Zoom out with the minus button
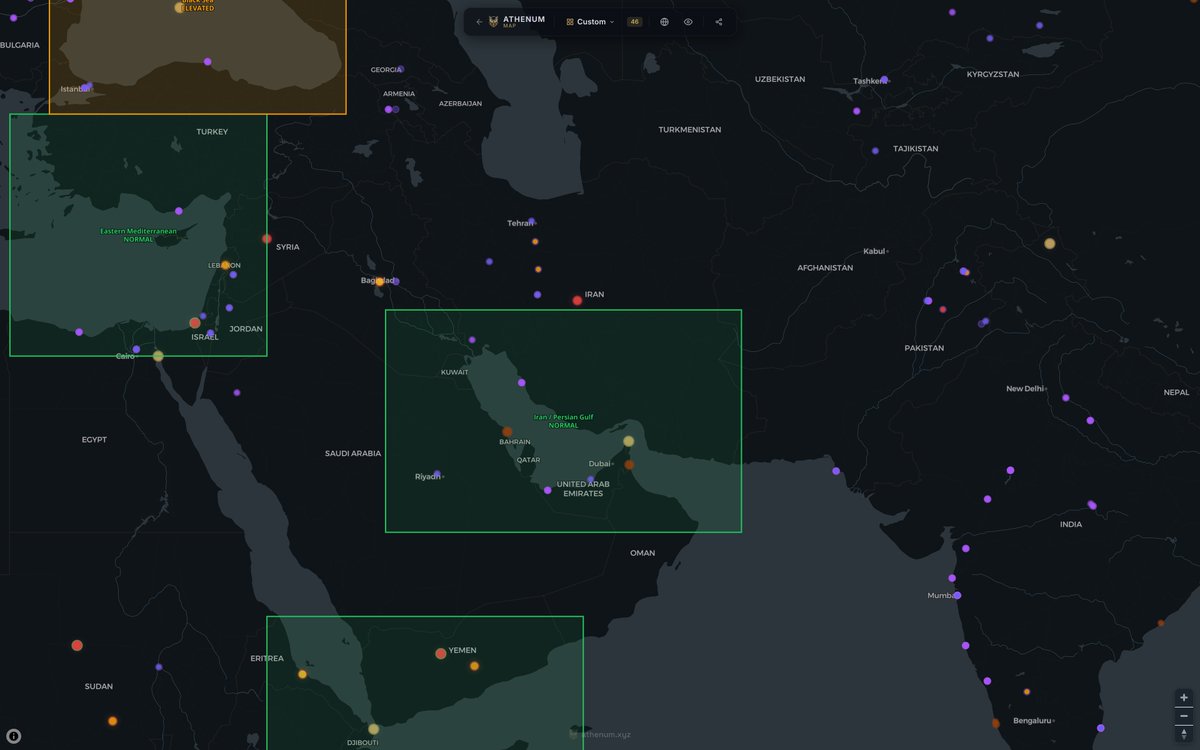1200x750 pixels. (1184, 716)
